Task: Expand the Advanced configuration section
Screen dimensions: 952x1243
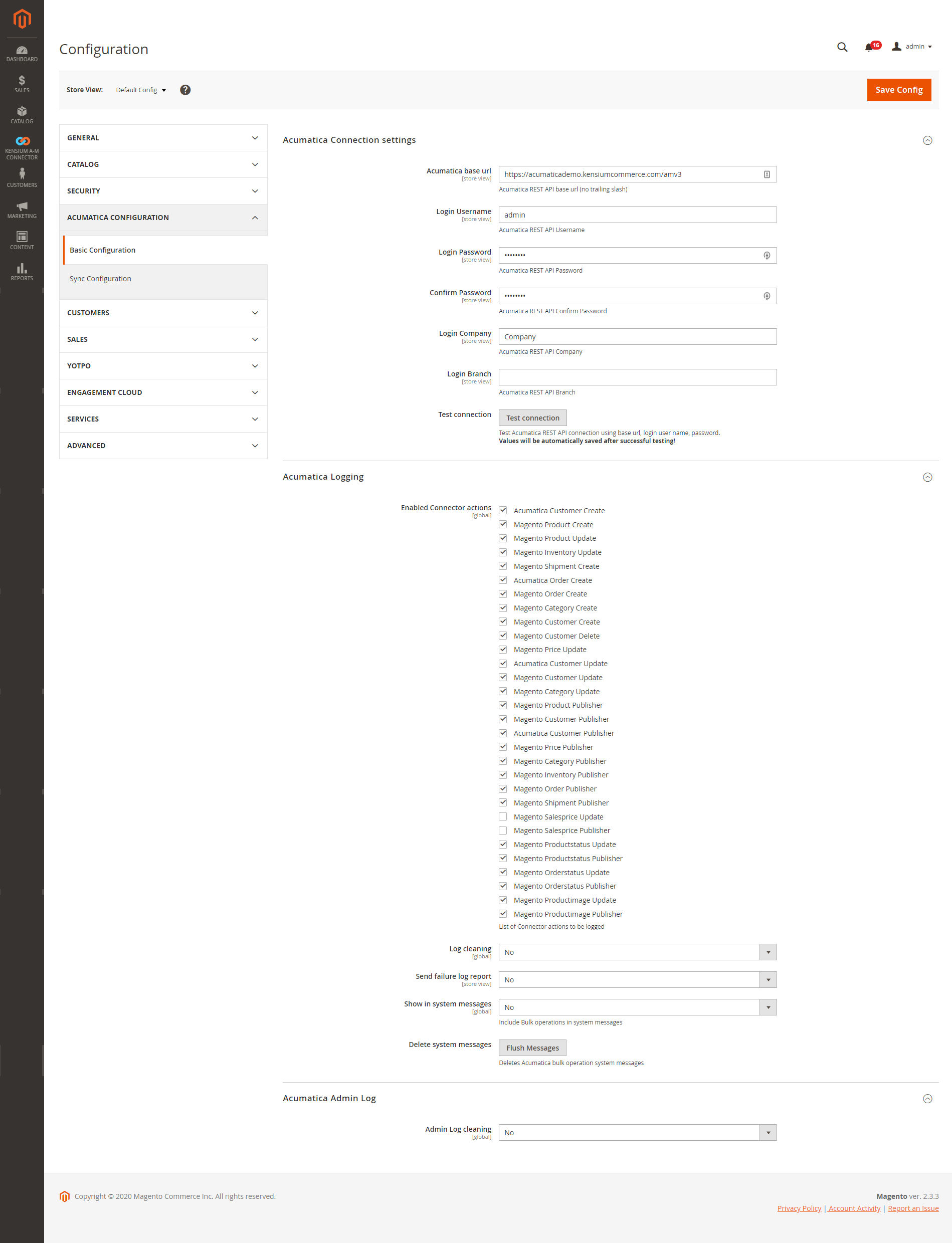Action: [163, 447]
